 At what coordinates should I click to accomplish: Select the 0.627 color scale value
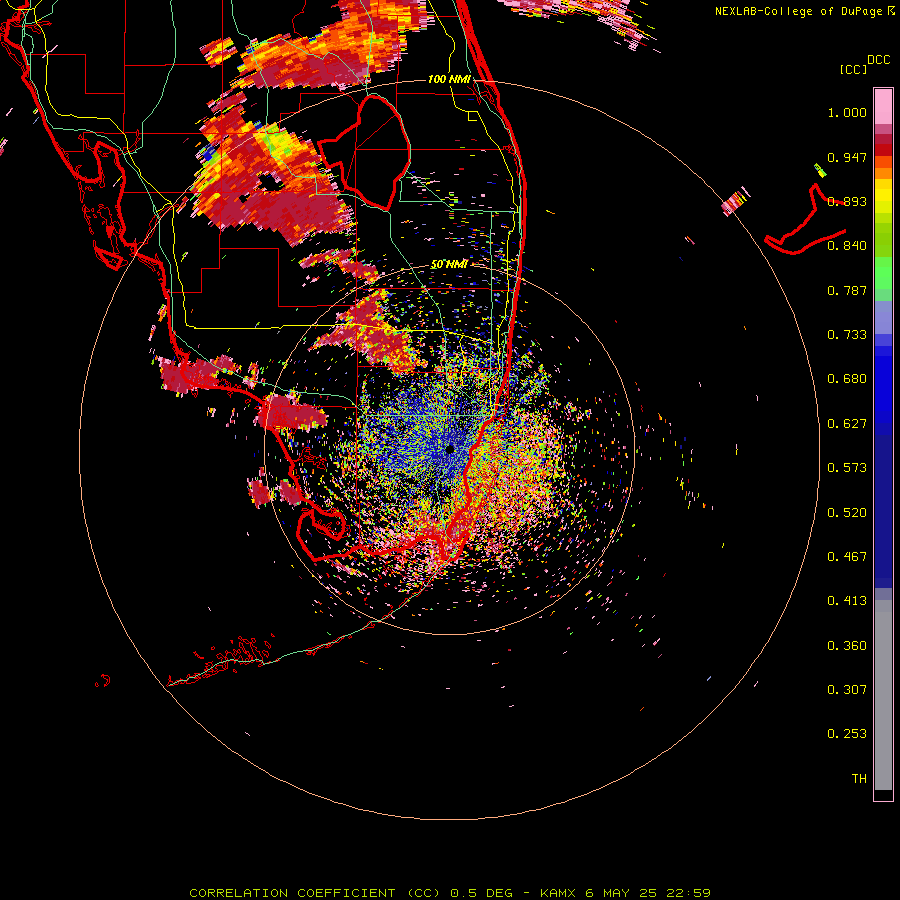847,424
